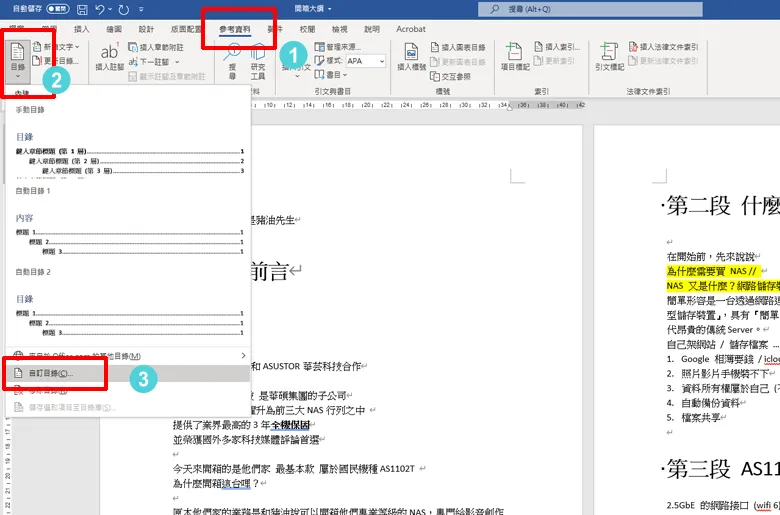
Task: Choose Office.com 其他目錄(M) menu entry
Action: [x=128, y=356]
